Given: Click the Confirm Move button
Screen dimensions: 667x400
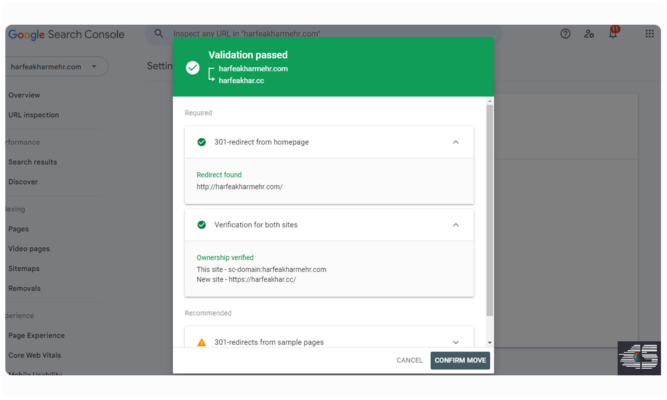Looking at the screenshot, I should tap(460, 360).
